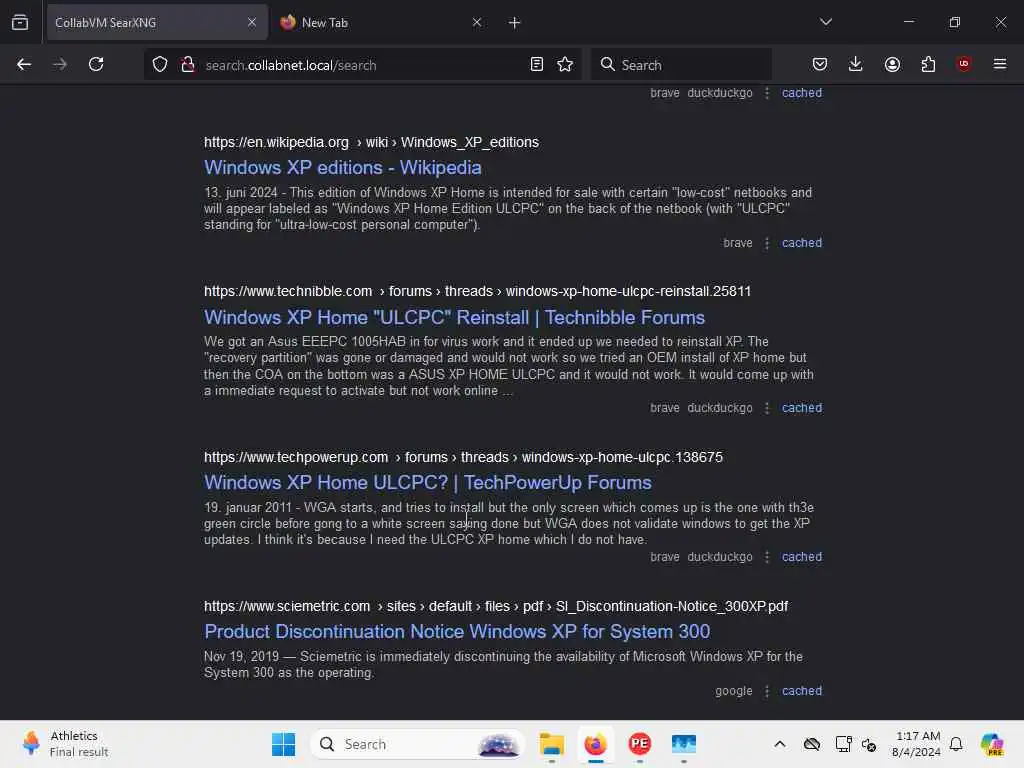Click Firefox icon in taskbar
Viewport: 1024px width, 768px height.
[595, 744]
